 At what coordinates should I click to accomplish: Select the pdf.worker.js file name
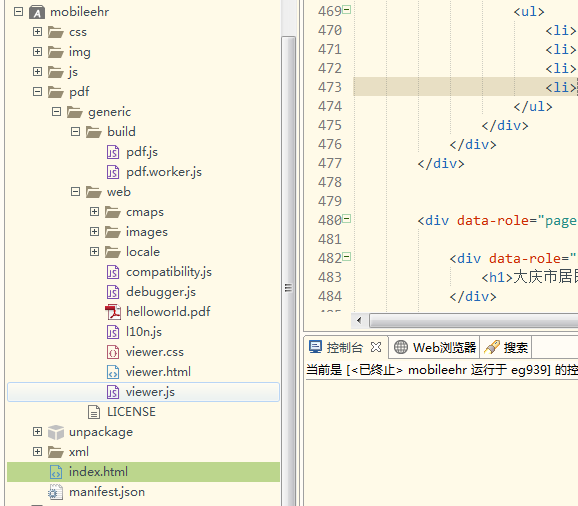pyautogui.click(x=164, y=172)
